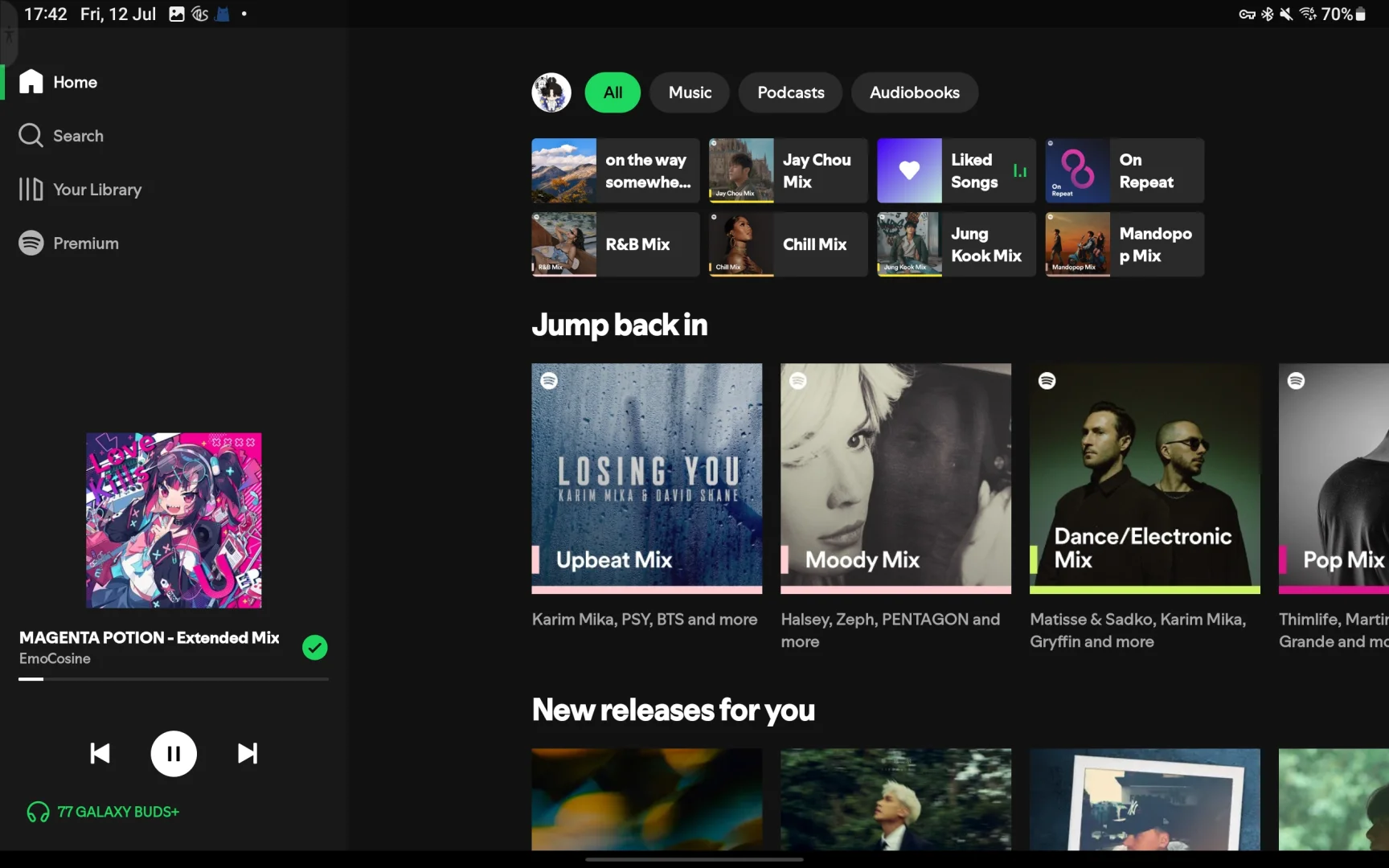Open the user profile avatar

coord(551,92)
